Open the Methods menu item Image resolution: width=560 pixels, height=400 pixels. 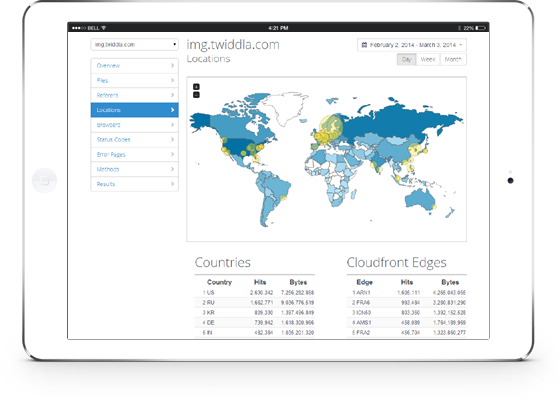coord(134,169)
